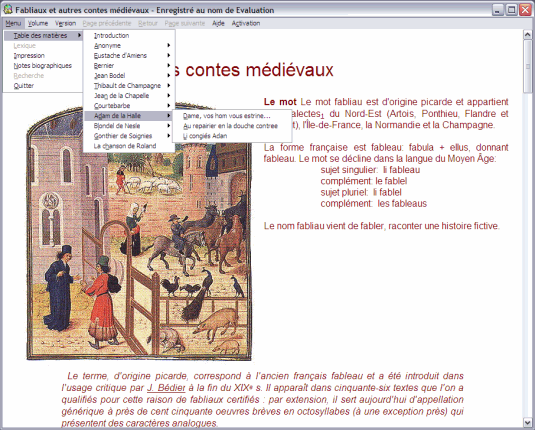Viewport: 535px width, 430px height.
Task: Open 'Au repairier en la douche contree'
Action: (232, 126)
